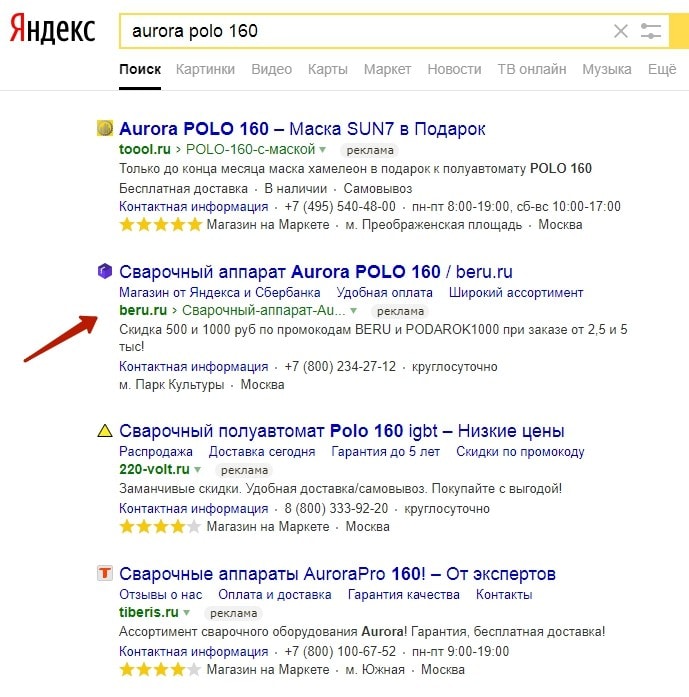Open Контактная информация for tiberis.ru
The height and width of the screenshot is (697, 689).
click(x=193, y=652)
